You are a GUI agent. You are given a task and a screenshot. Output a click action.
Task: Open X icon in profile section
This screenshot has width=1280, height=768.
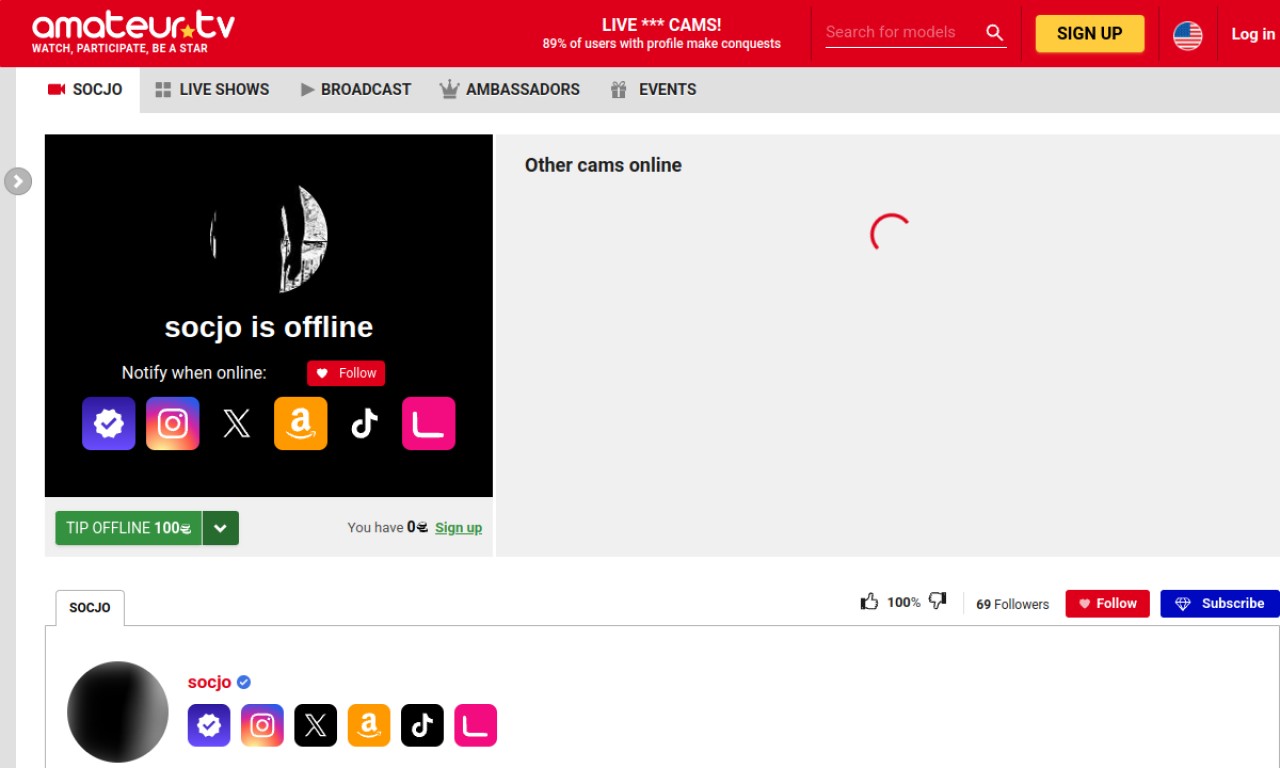(316, 725)
